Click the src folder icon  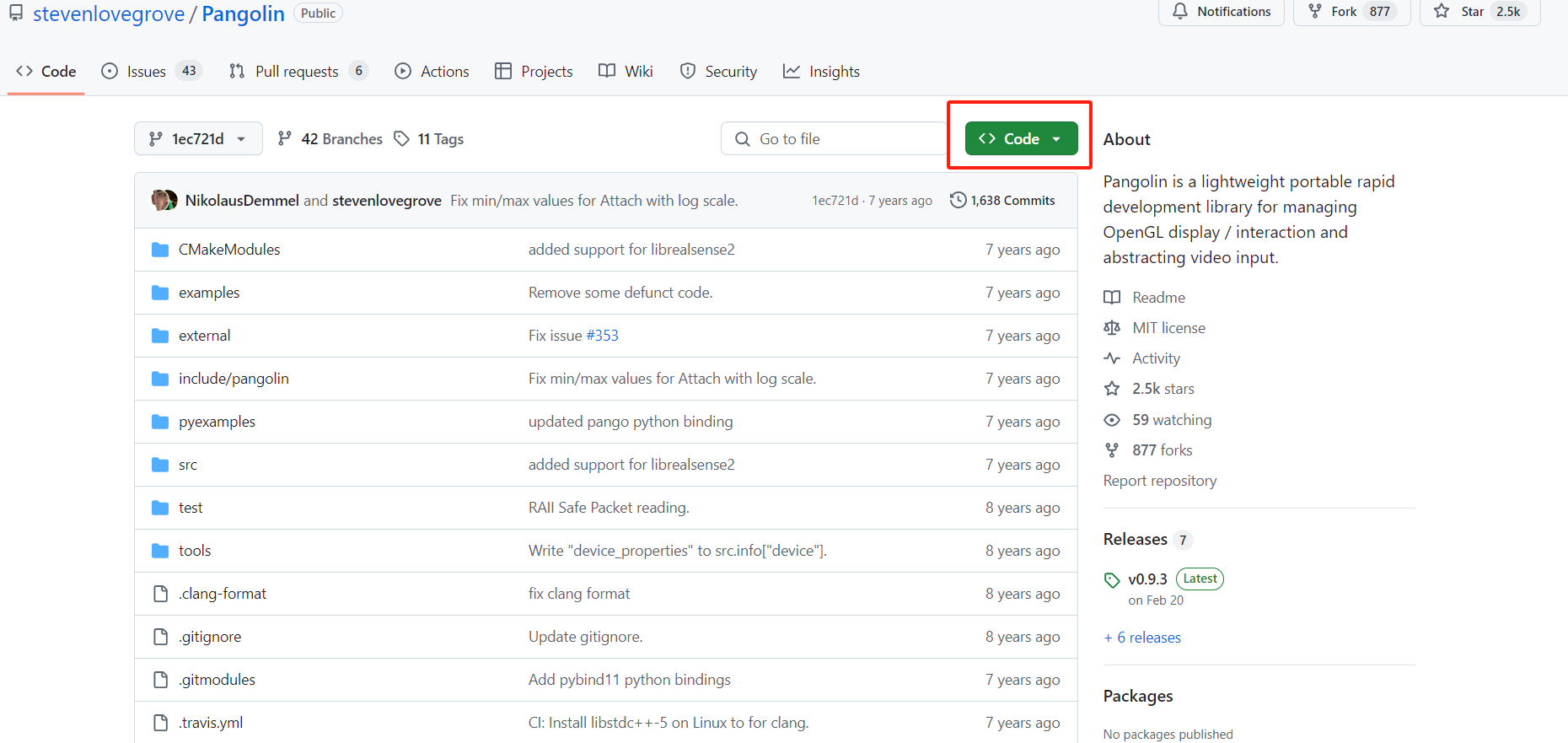coord(160,465)
